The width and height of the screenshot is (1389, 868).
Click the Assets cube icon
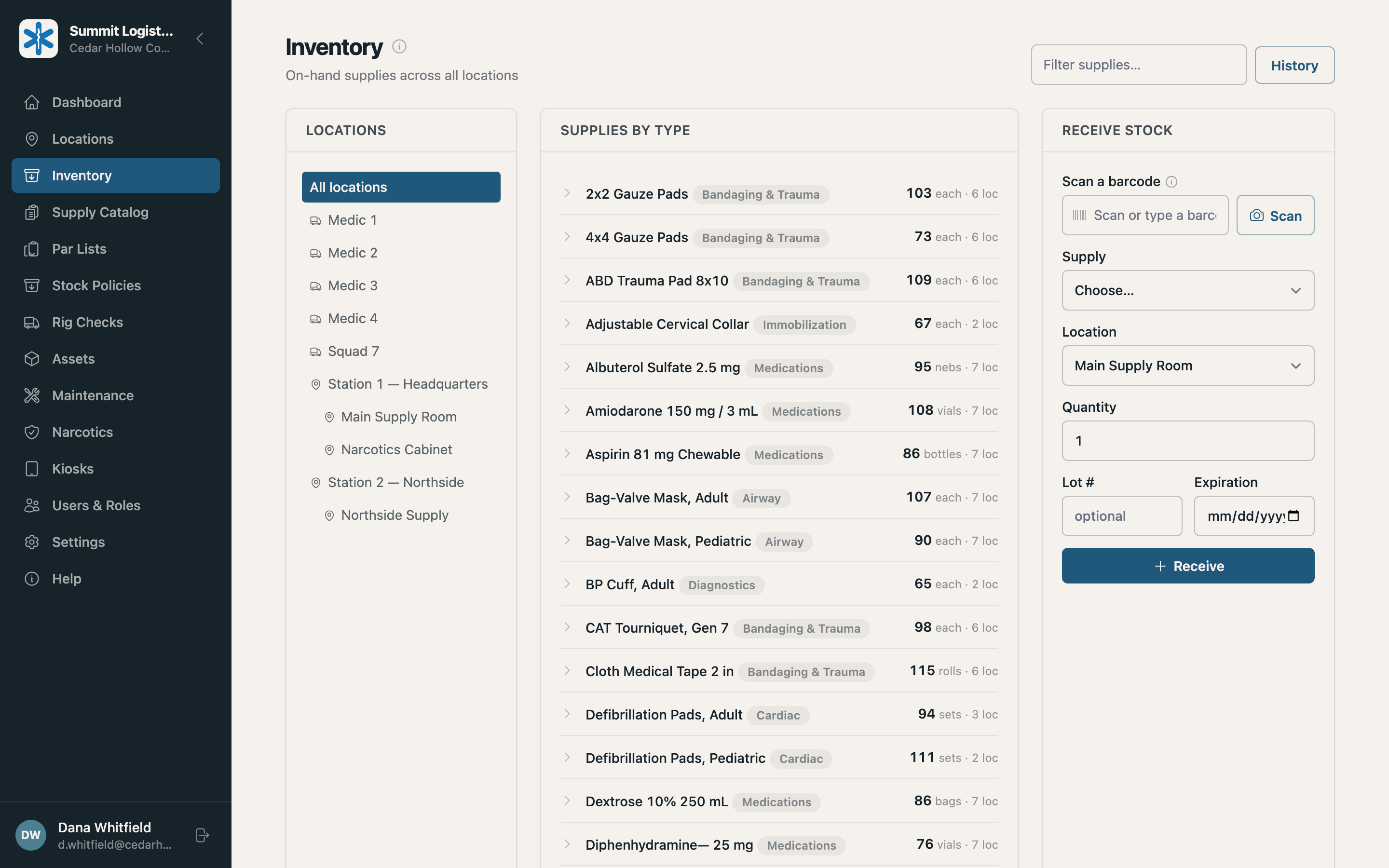(x=32, y=359)
